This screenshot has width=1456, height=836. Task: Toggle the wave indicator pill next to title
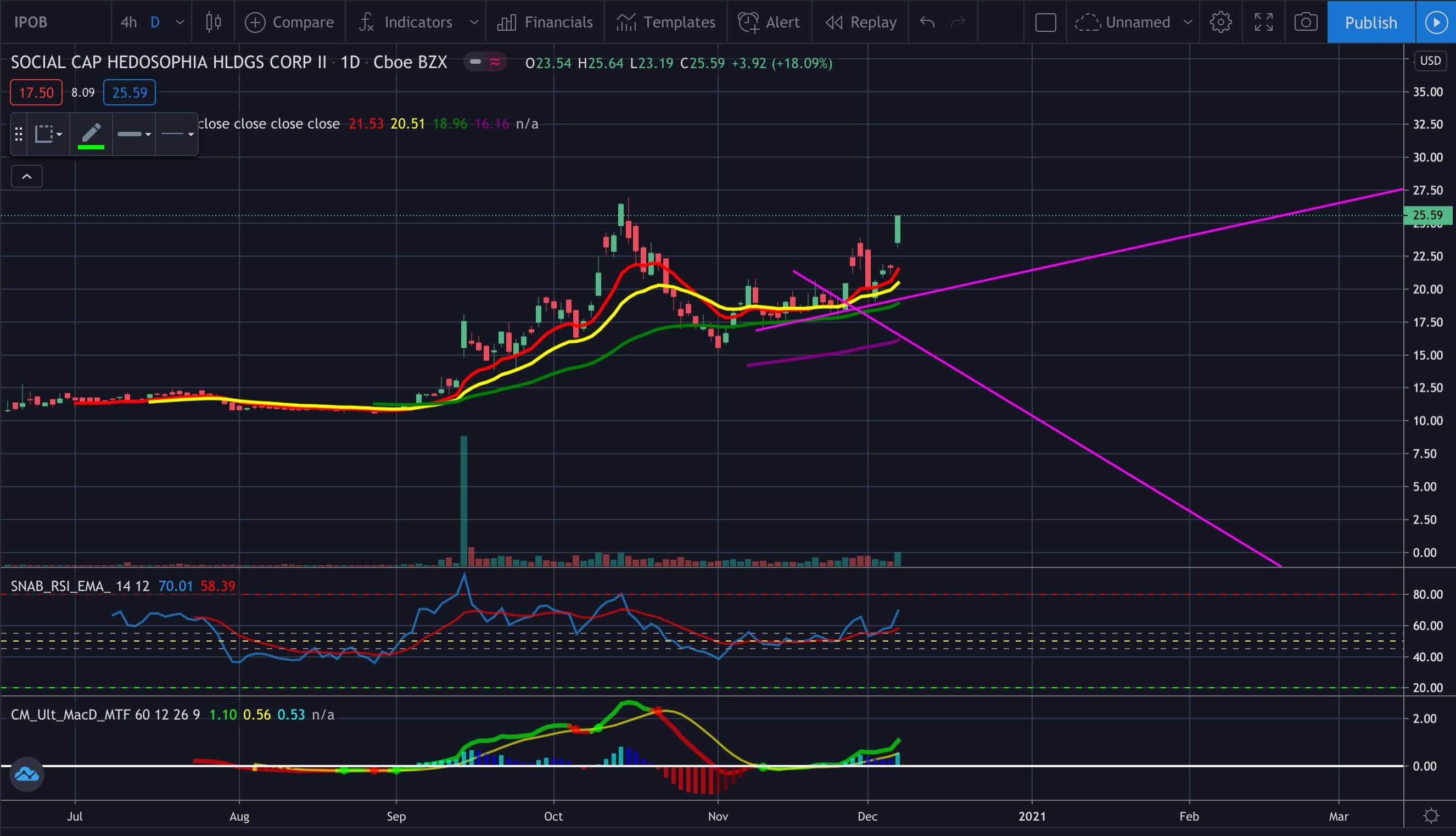click(x=495, y=62)
